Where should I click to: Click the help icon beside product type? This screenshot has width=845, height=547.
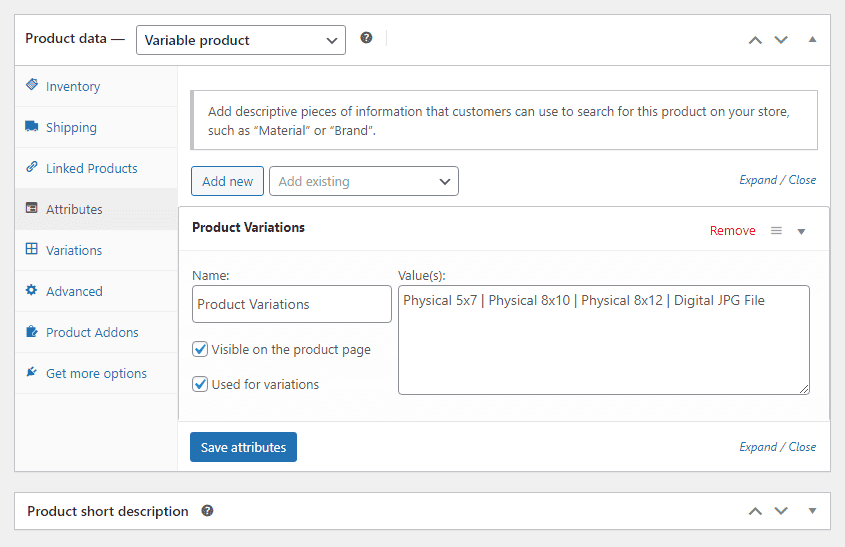pyautogui.click(x=366, y=38)
